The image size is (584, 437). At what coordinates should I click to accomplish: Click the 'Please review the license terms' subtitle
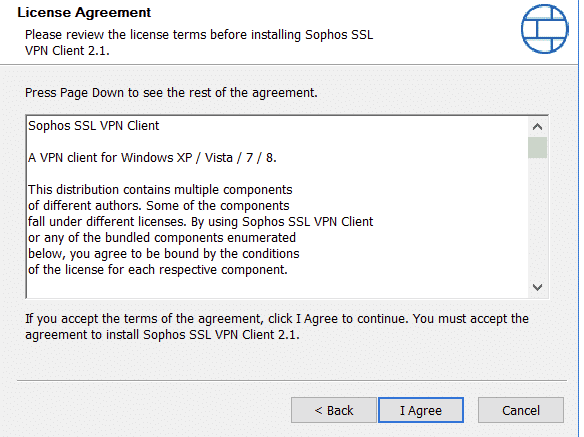point(199,42)
